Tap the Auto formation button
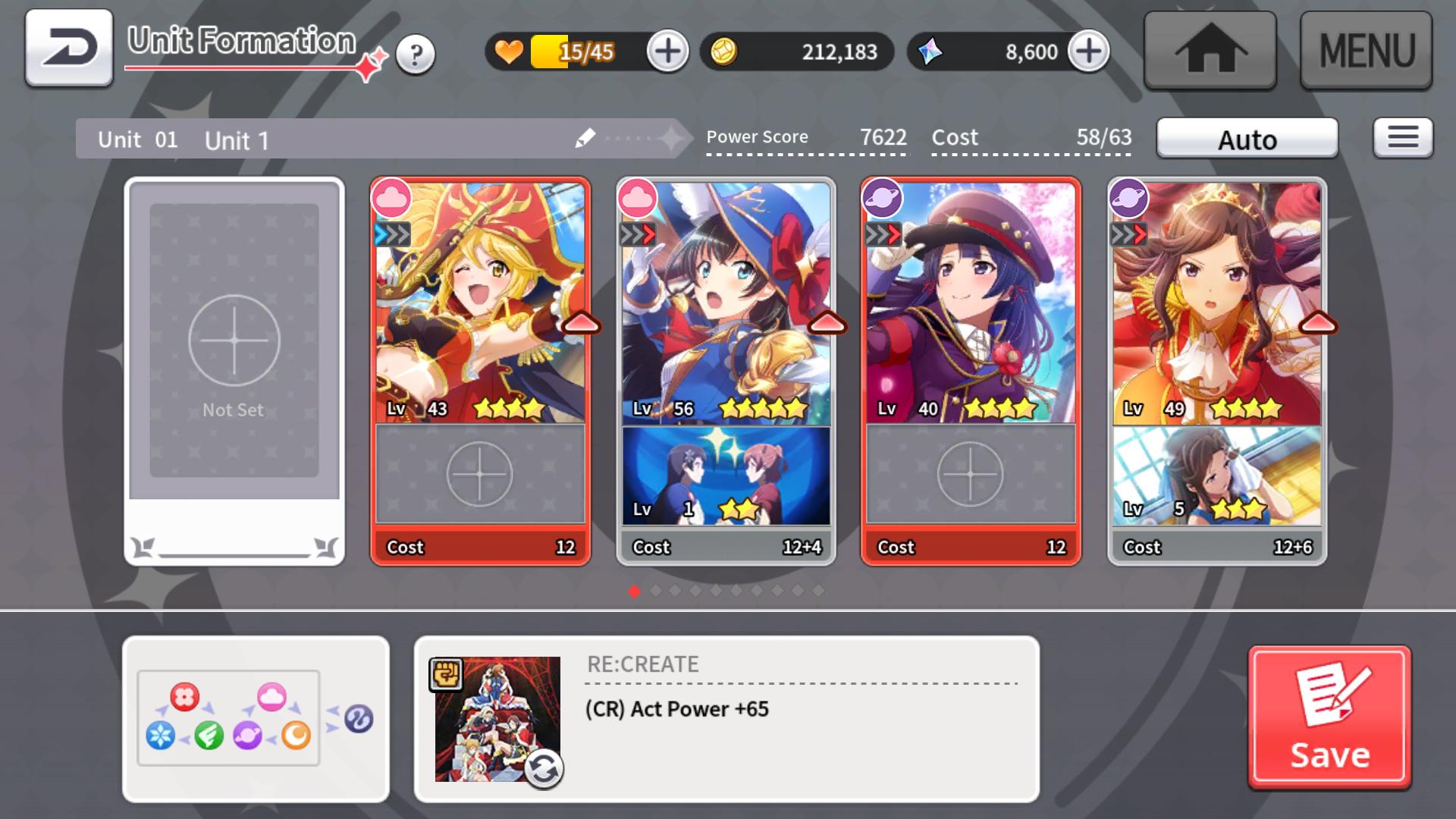The image size is (1456, 819). pos(1247,138)
